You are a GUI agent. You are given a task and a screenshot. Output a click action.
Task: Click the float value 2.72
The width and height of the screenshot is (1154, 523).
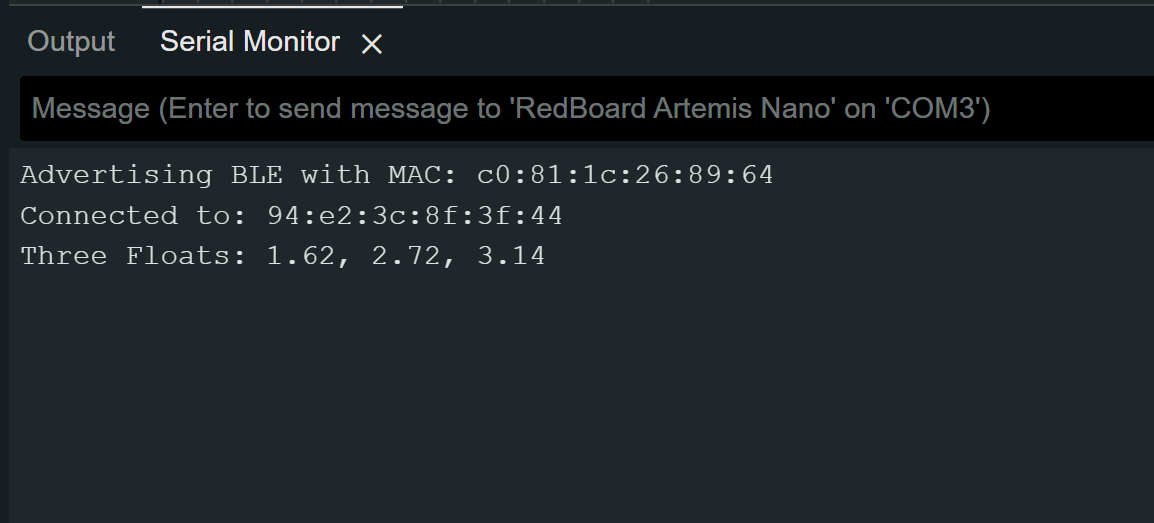click(x=406, y=256)
